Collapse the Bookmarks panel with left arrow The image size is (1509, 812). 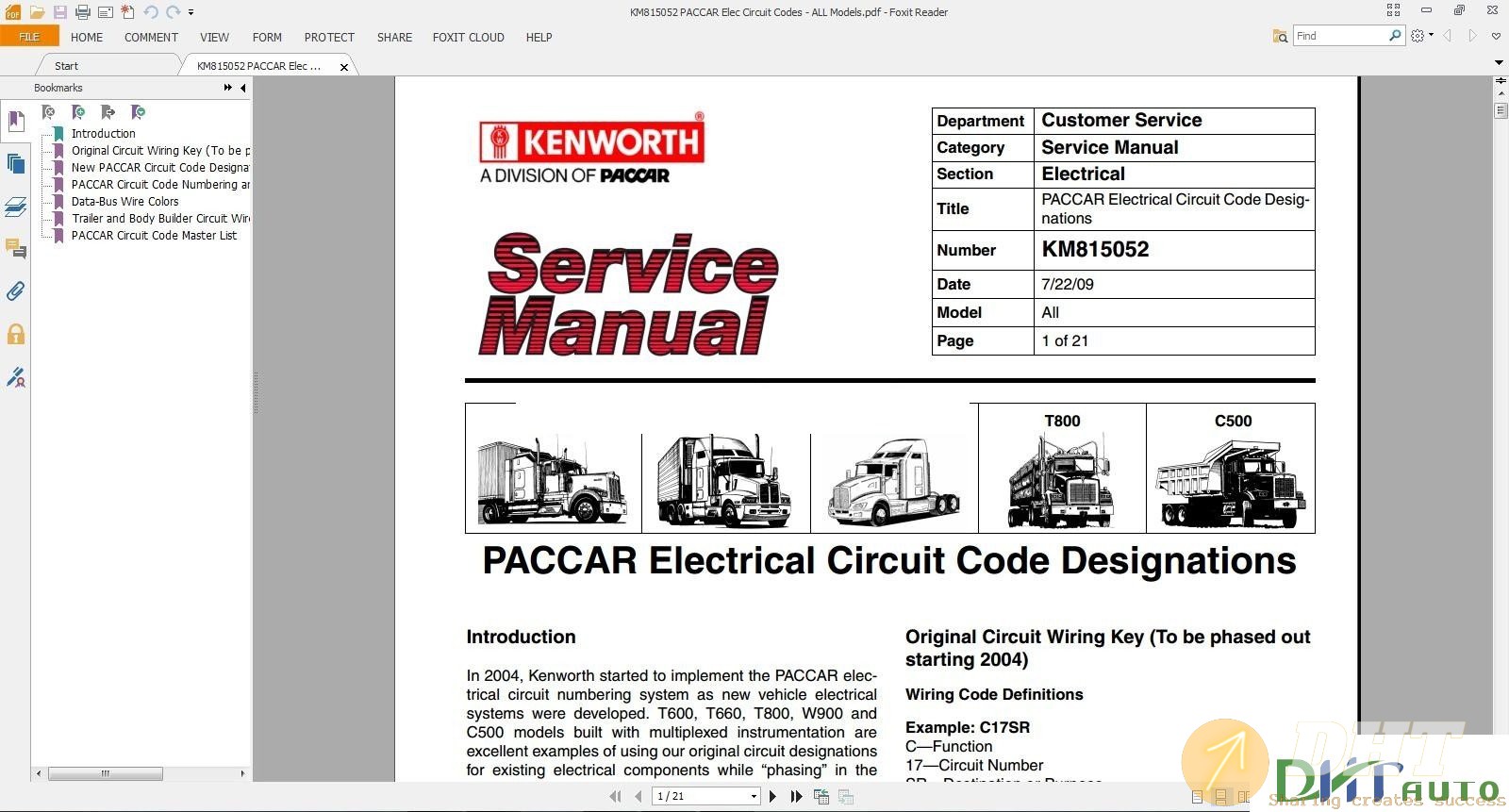point(243,88)
